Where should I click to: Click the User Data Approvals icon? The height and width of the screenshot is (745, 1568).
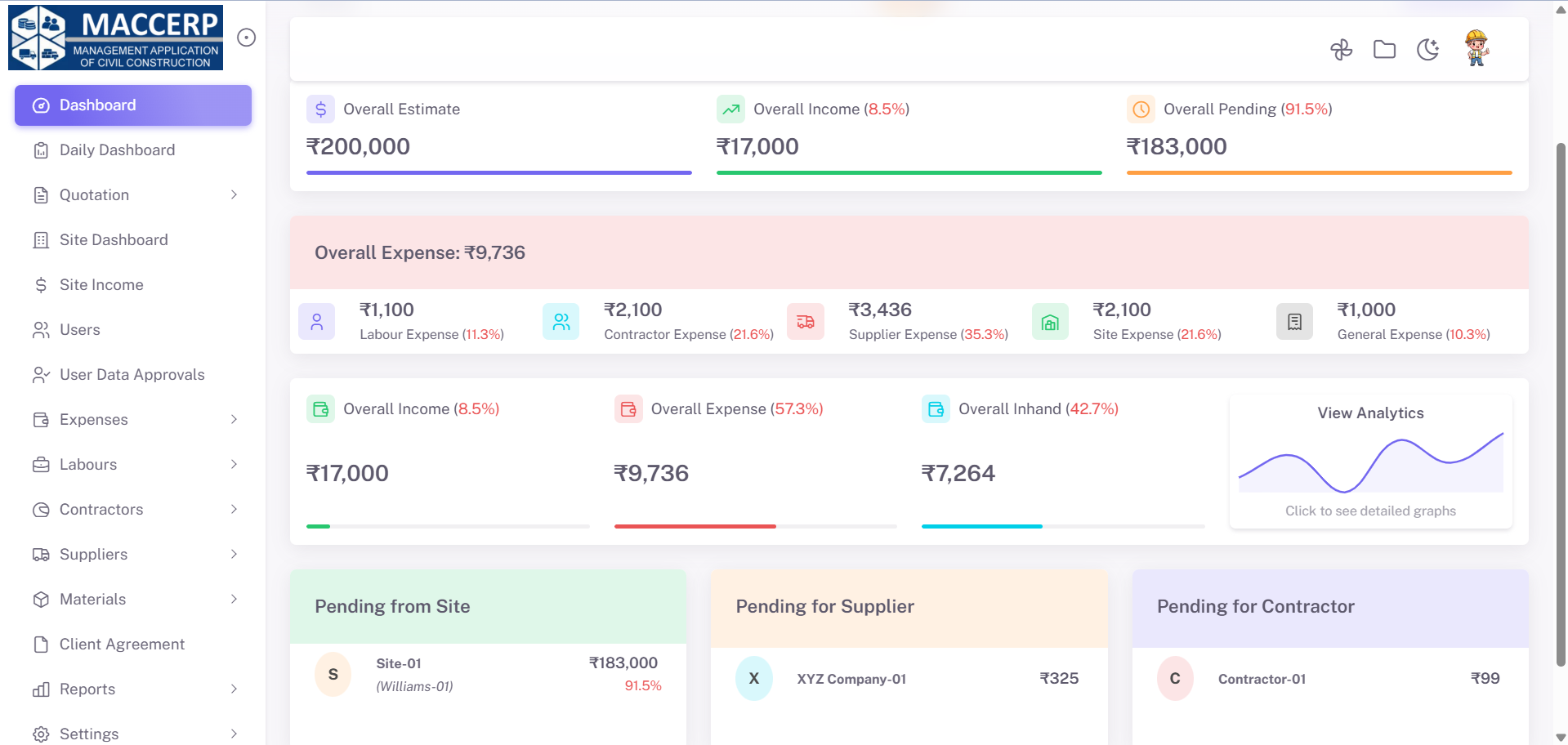[41, 374]
